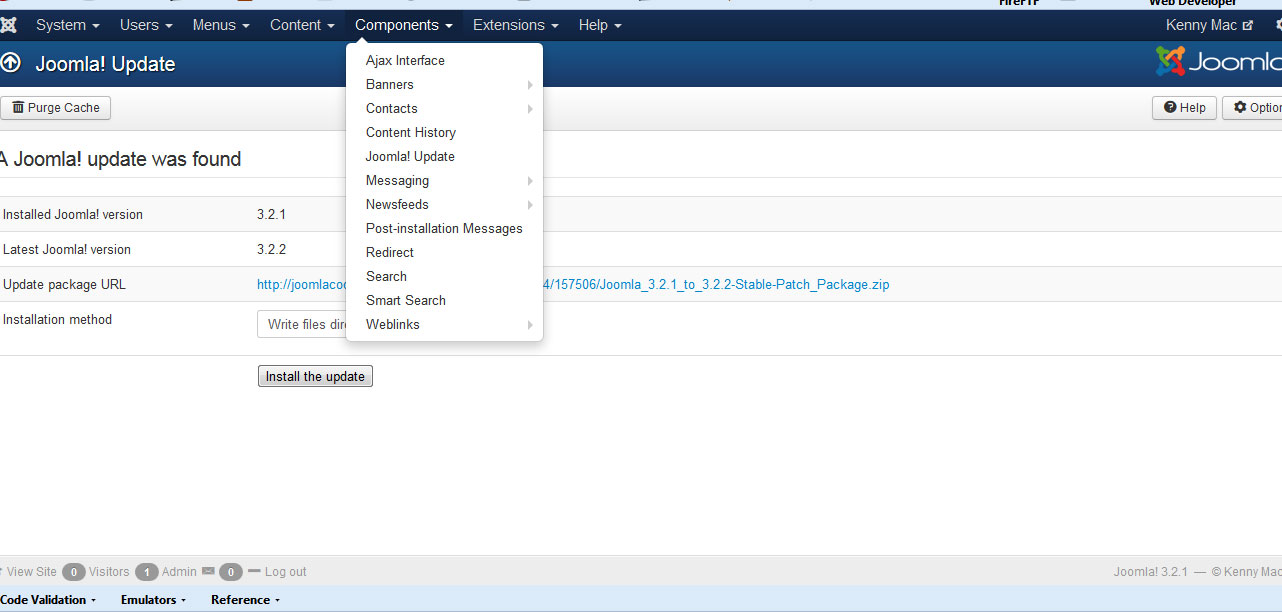
Task: Click the Purge Cache button
Action: (55, 108)
